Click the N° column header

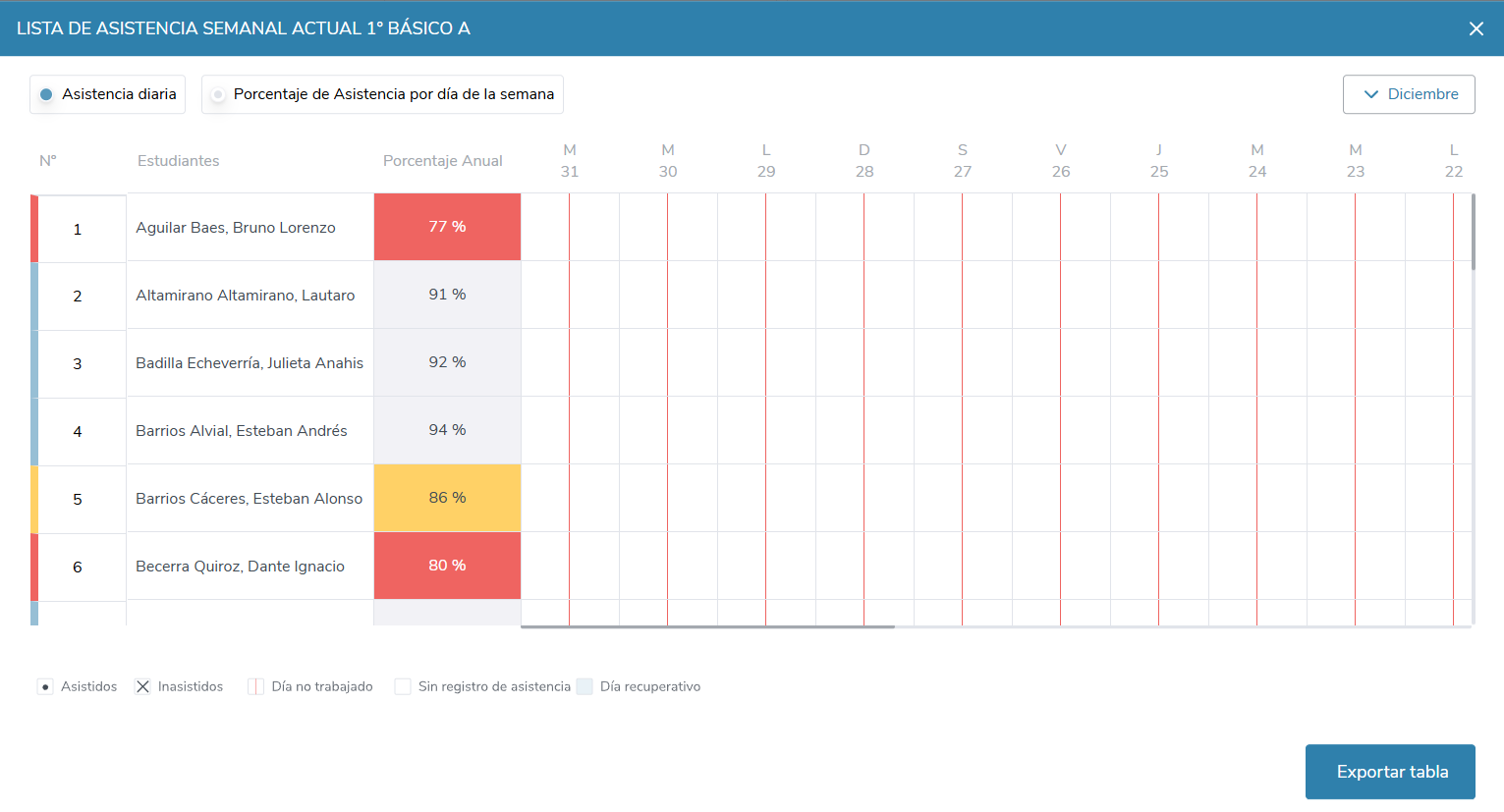(x=48, y=161)
